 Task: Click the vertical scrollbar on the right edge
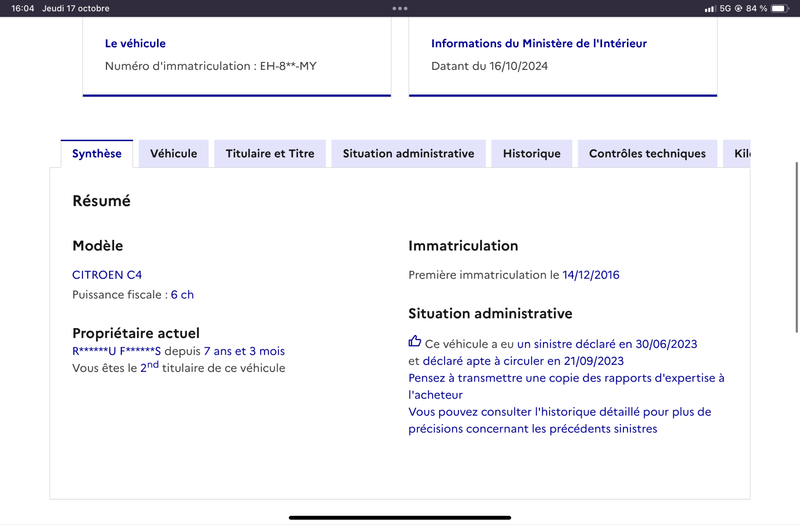click(796, 247)
